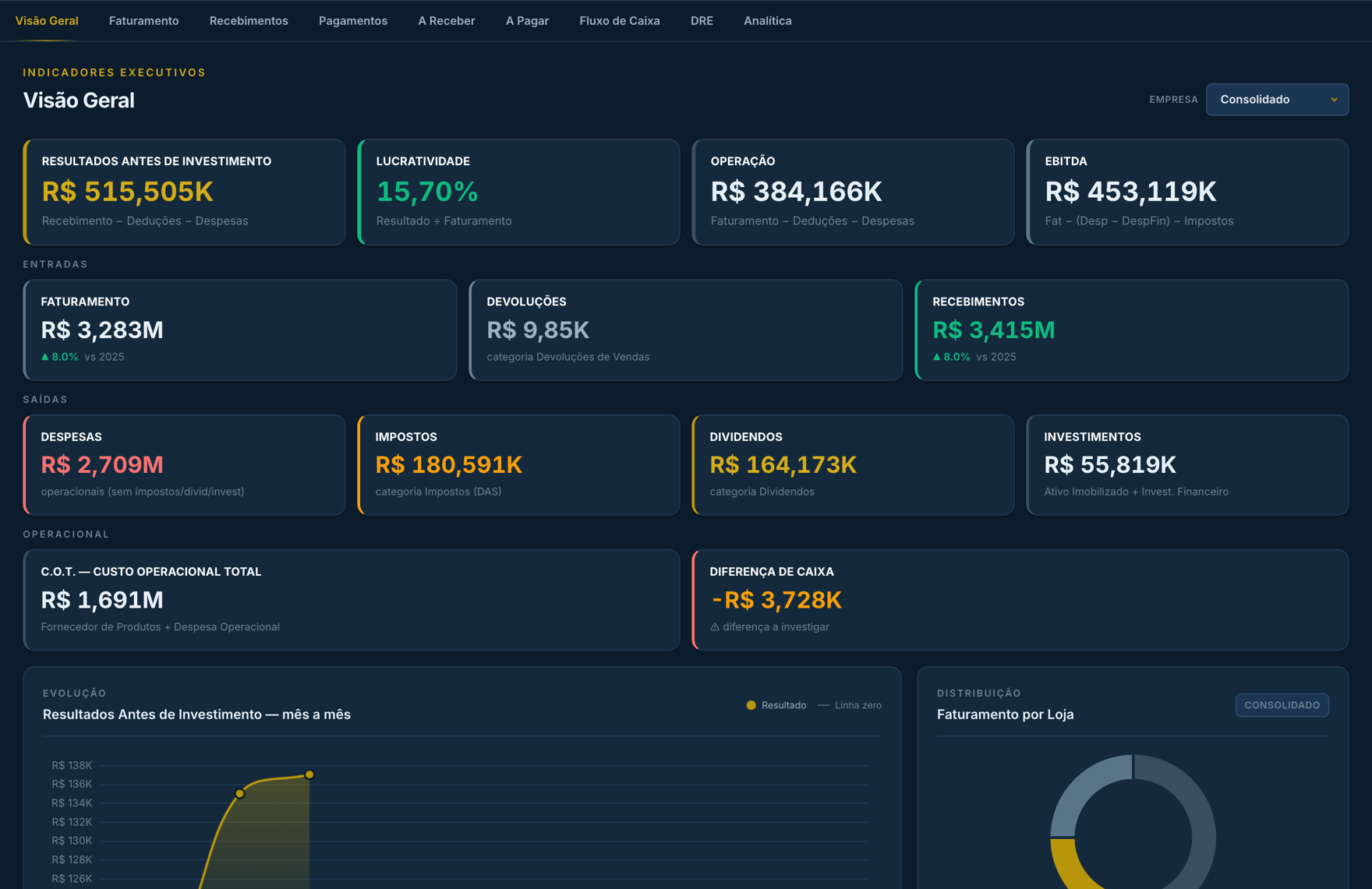The image size is (1372, 889).
Task: Select the A Pagar tab
Action: pyautogui.click(x=527, y=21)
